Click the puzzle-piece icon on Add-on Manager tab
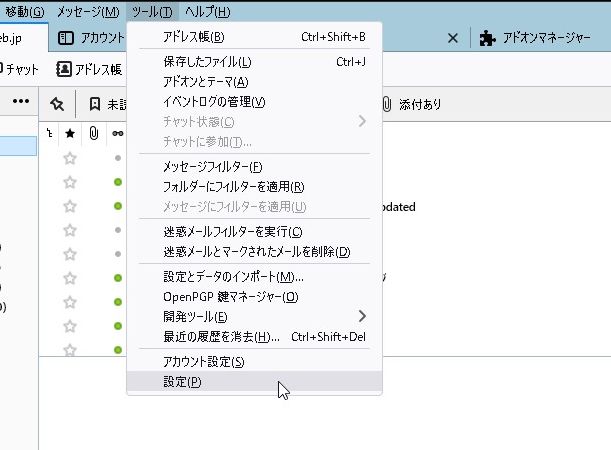The image size is (611, 450). click(487, 38)
